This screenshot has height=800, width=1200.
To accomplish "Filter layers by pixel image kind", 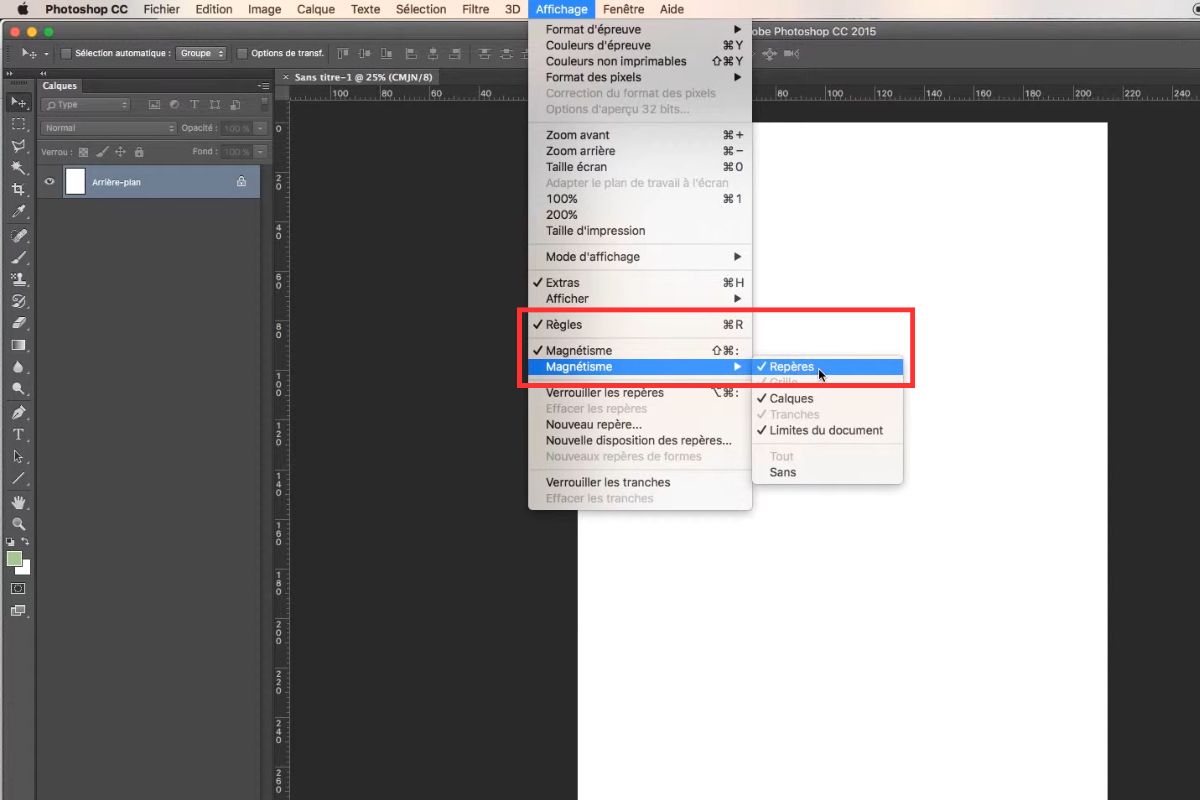I will [x=154, y=104].
